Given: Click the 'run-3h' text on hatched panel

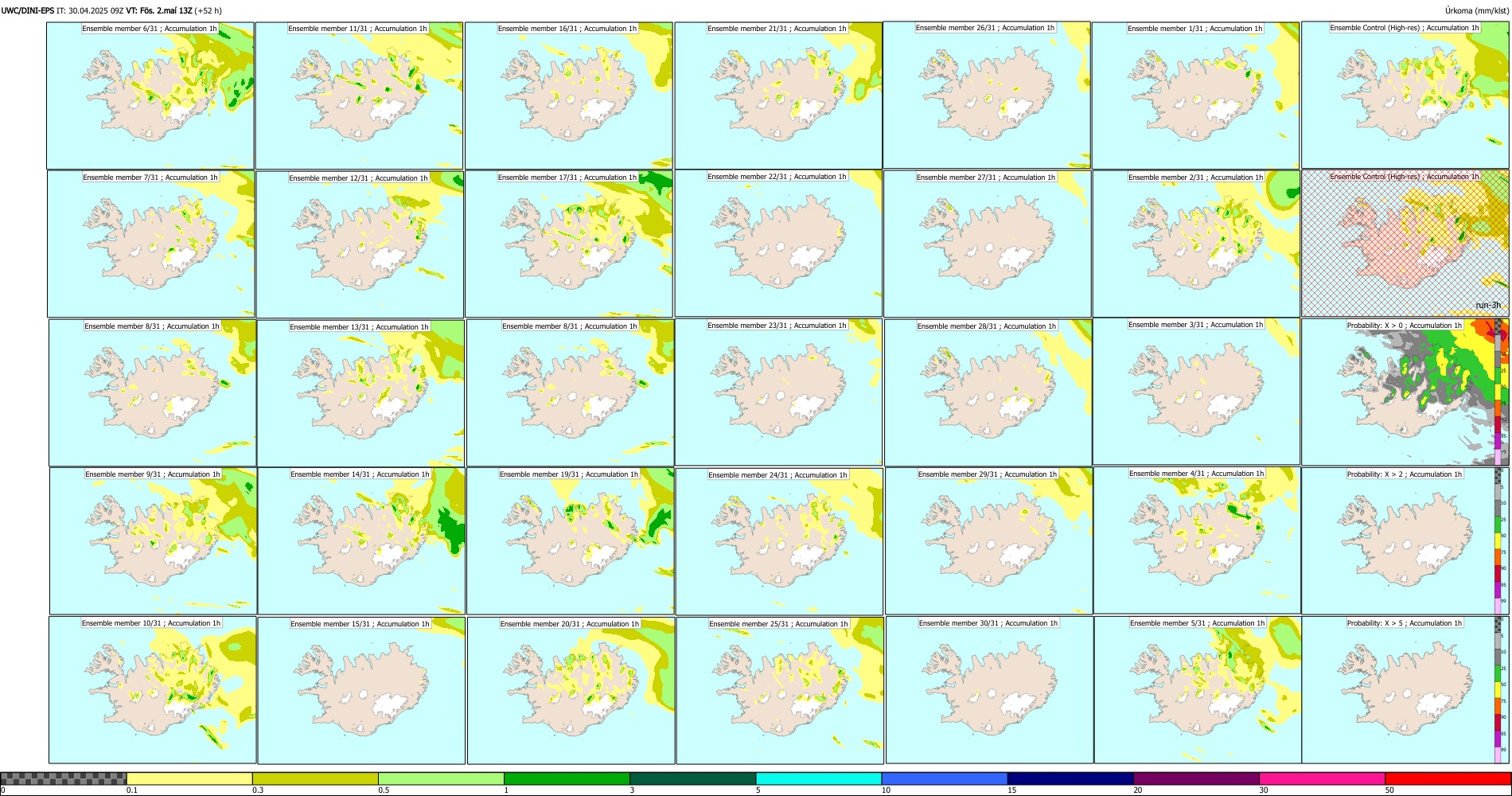Looking at the screenshot, I should pos(1488,306).
